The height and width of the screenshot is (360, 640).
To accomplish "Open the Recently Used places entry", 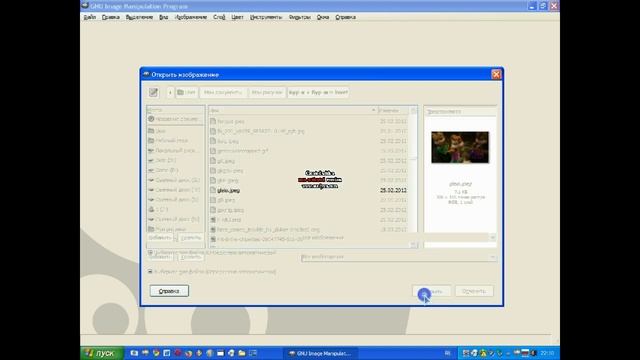I will (176, 119).
